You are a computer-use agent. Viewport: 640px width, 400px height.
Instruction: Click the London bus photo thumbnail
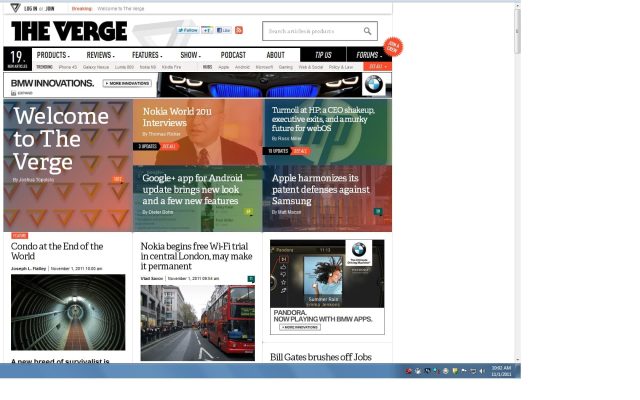tap(198, 323)
